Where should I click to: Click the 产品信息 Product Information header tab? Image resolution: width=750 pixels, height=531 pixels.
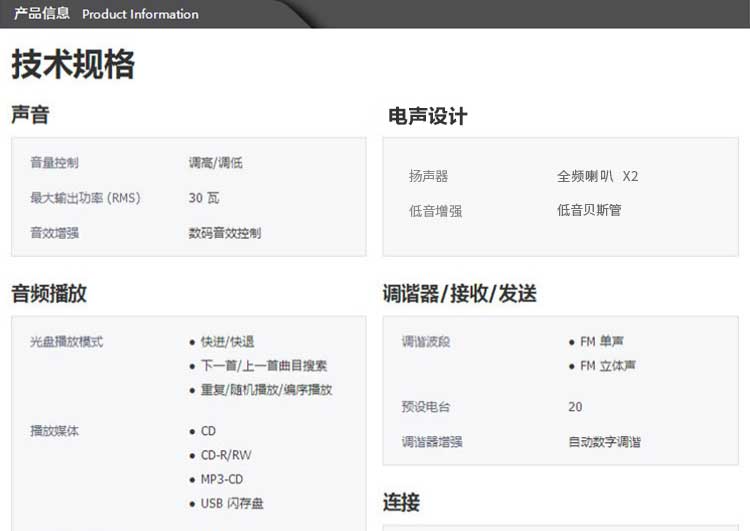(105, 14)
